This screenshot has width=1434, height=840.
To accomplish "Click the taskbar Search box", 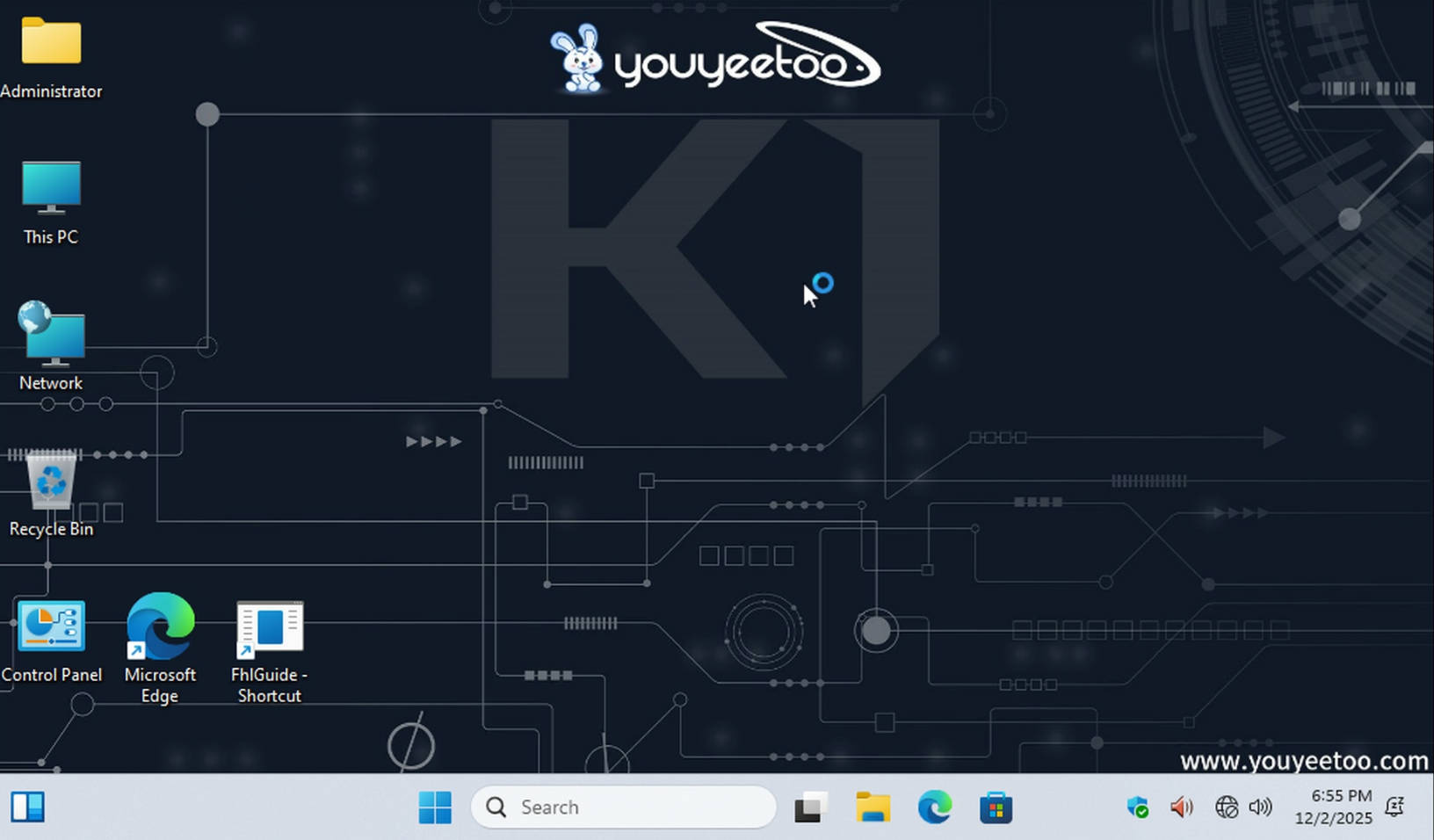I will [624, 807].
